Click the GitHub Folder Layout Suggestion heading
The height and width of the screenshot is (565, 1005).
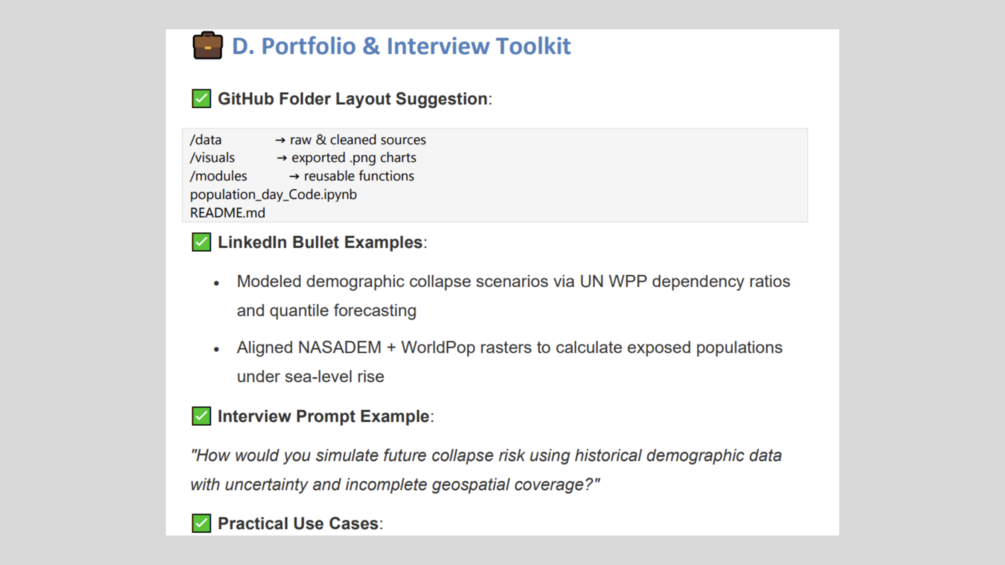pyautogui.click(x=354, y=99)
